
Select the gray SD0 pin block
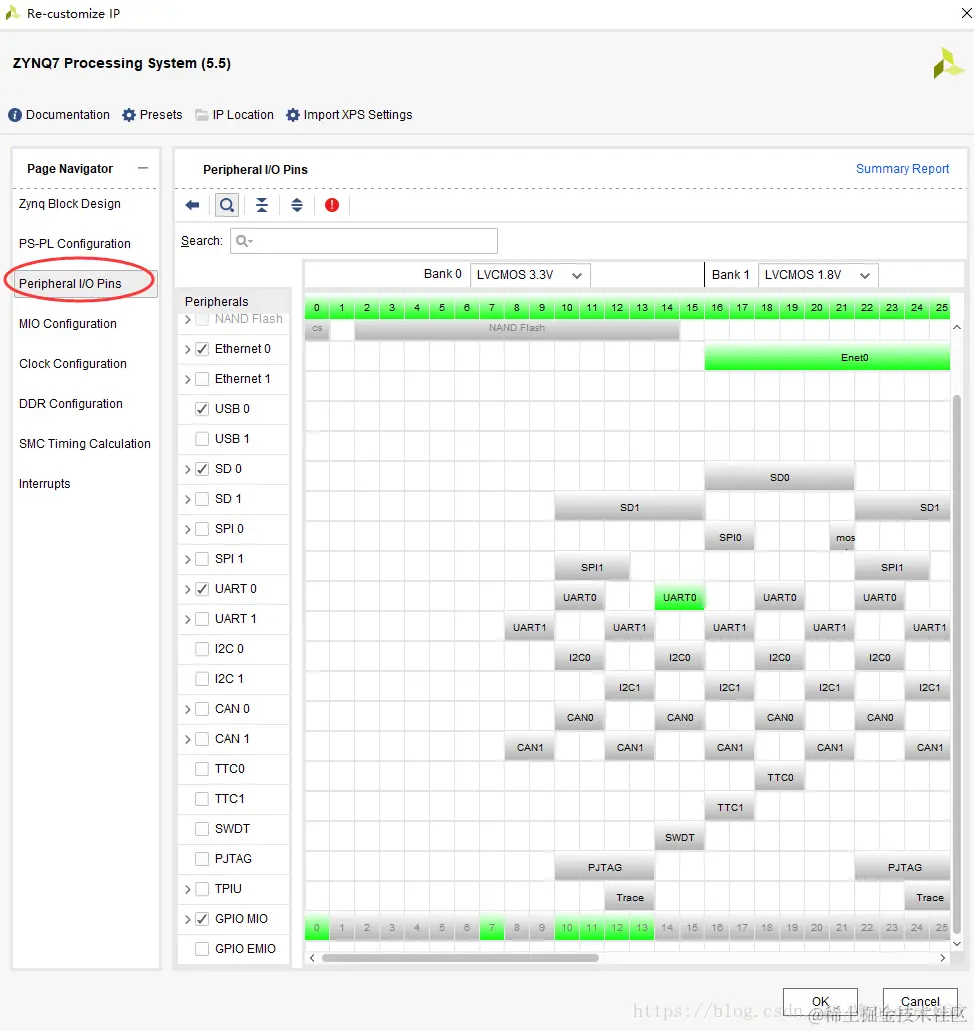779,478
